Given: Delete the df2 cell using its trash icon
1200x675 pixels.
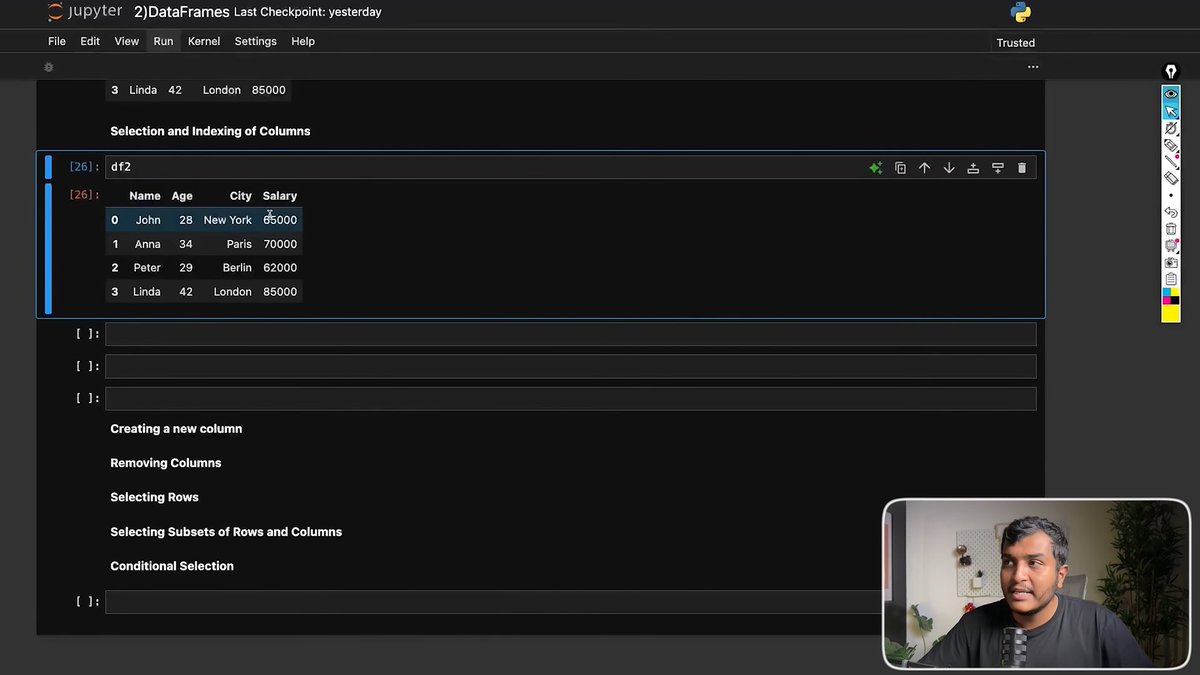Looking at the screenshot, I should [x=1021, y=168].
